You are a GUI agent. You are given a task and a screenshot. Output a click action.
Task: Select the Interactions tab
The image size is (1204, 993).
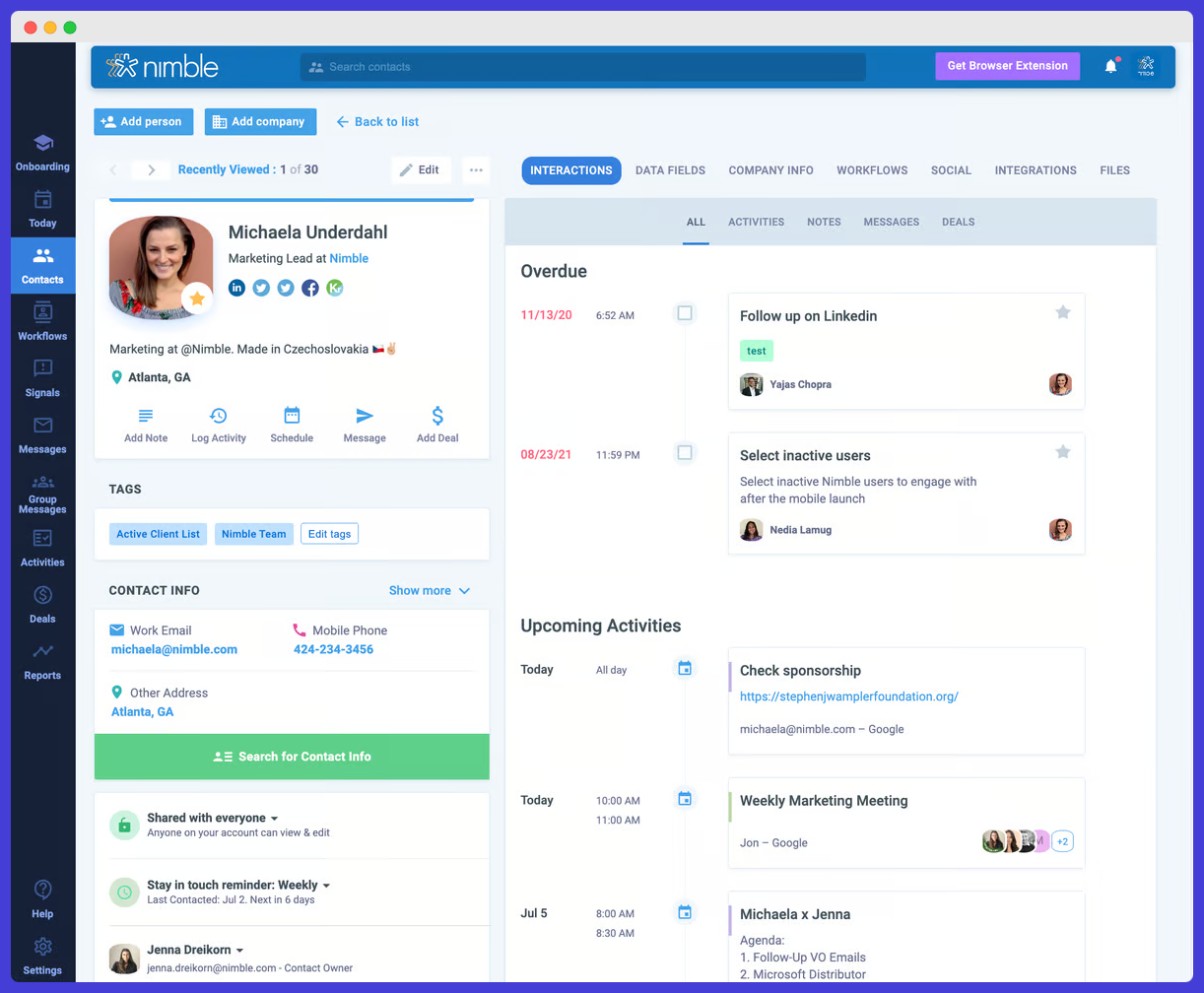pyautogui.click(x=571, y=170)
